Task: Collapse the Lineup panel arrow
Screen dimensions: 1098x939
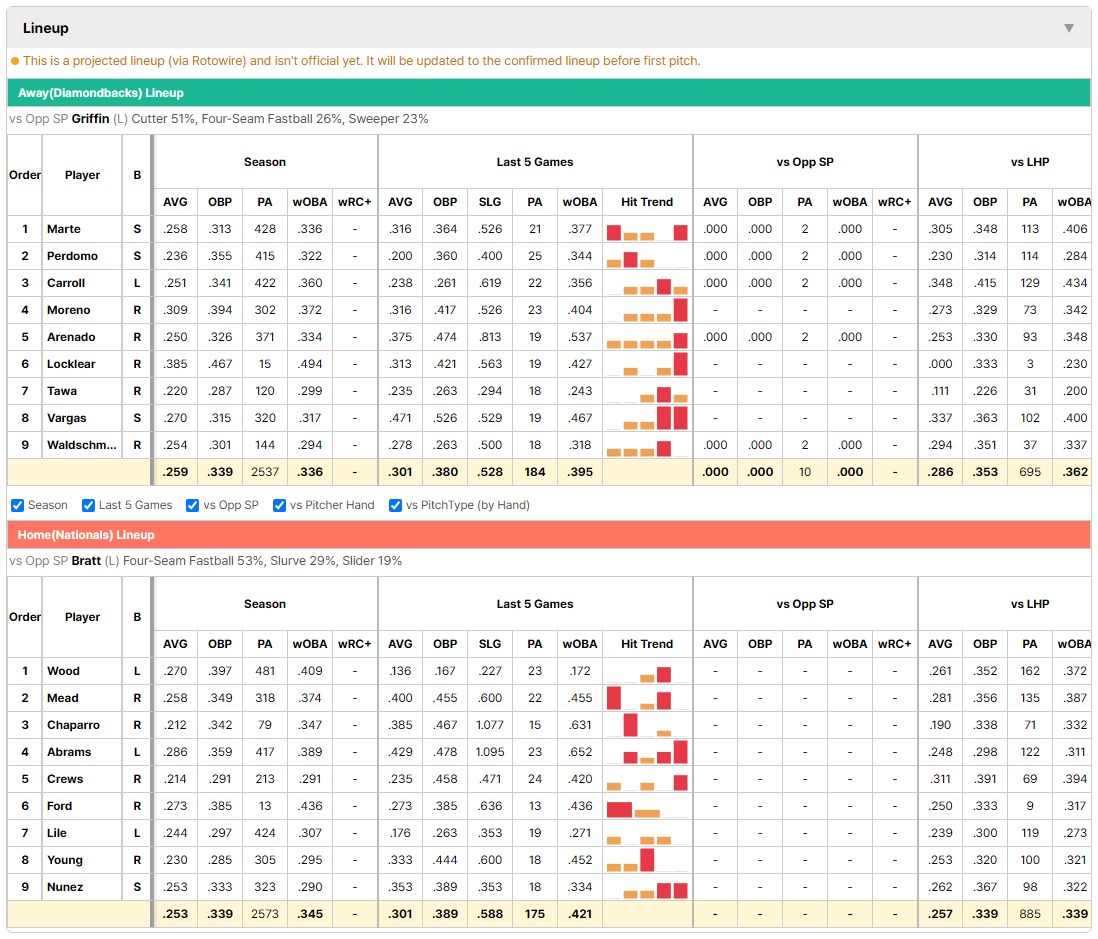Action: (x=1069, y=28)
